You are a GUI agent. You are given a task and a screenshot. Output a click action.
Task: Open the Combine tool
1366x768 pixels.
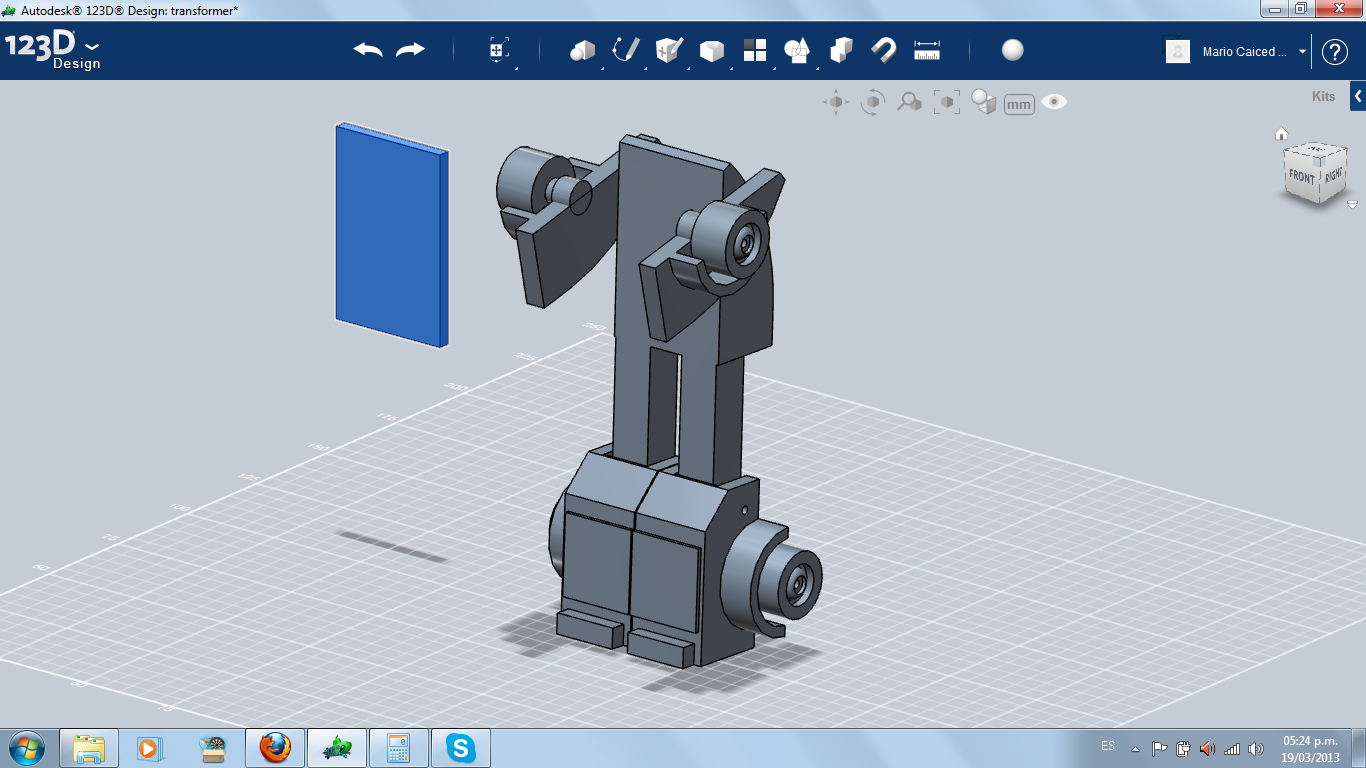(841, 50)
